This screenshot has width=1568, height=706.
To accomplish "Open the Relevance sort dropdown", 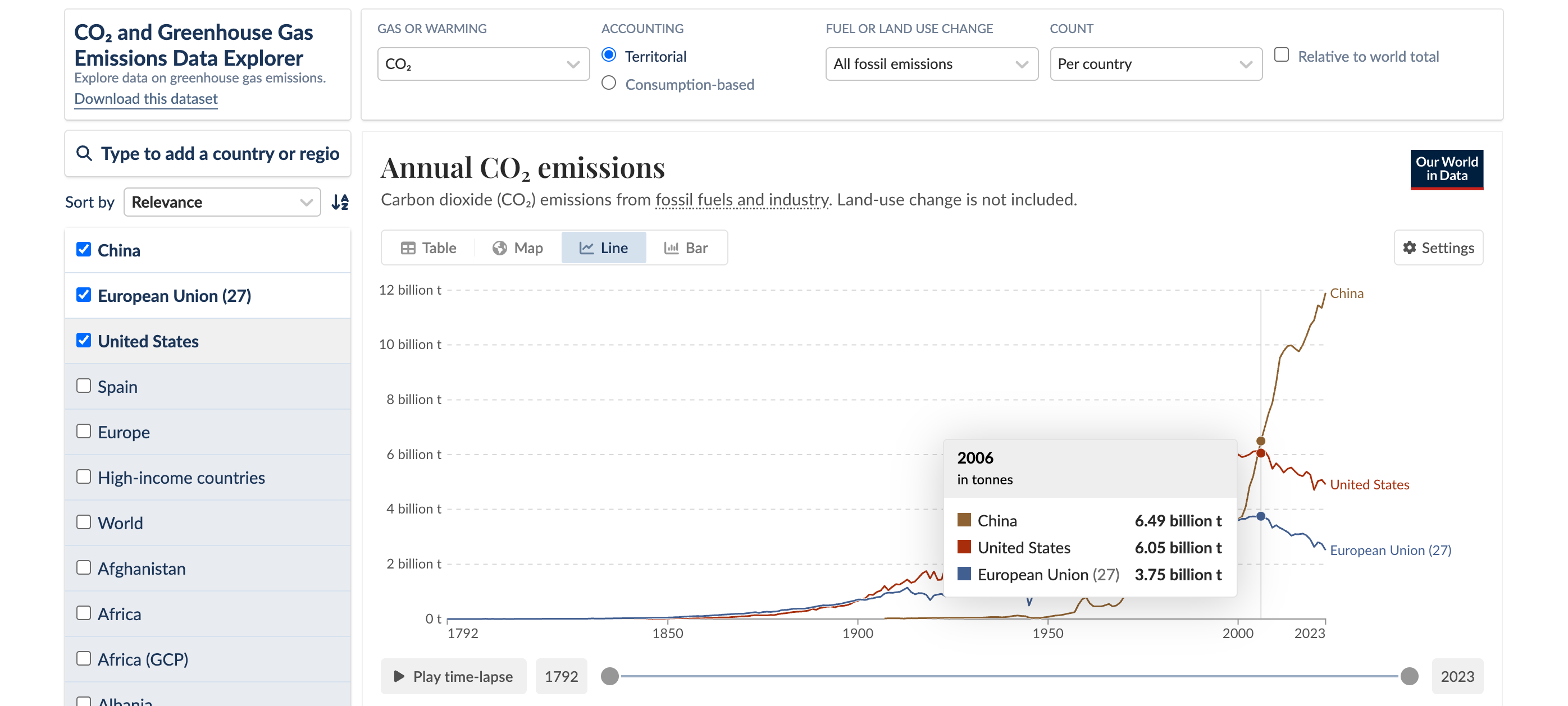I will 222,202.
